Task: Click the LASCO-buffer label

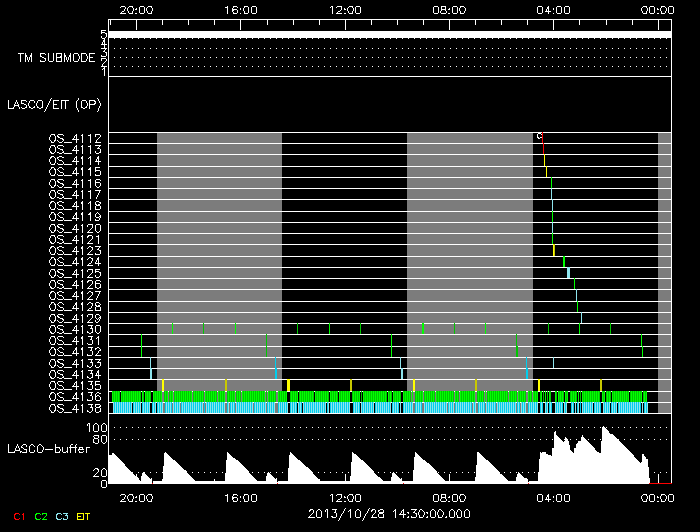Action: [x=49, y=449]
